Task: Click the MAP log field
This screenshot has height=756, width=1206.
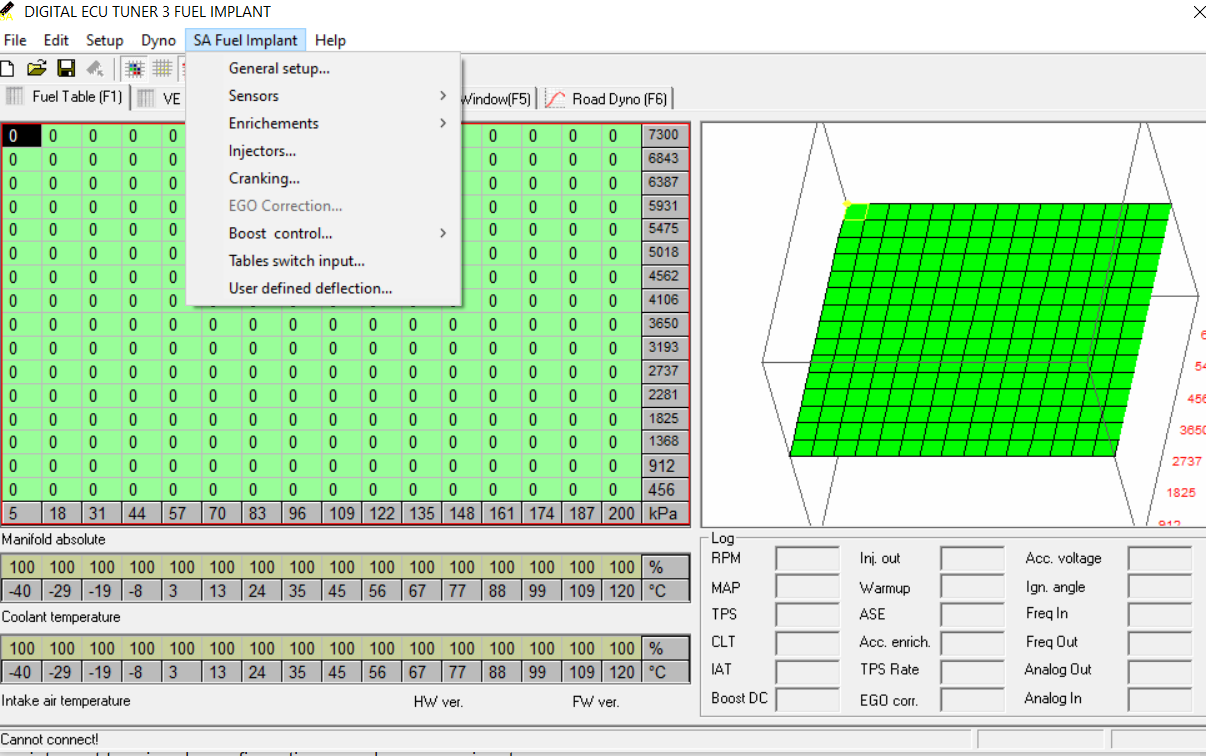Action: (x=808, y=587)
